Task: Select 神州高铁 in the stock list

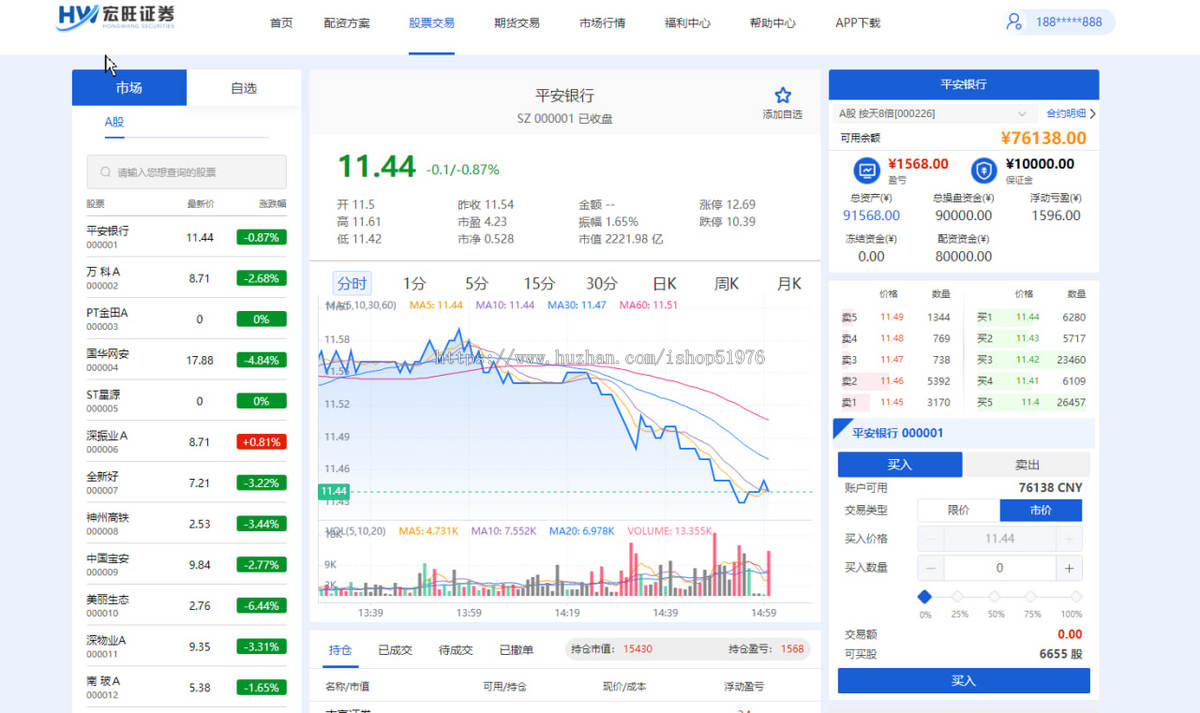Action: 186,524
